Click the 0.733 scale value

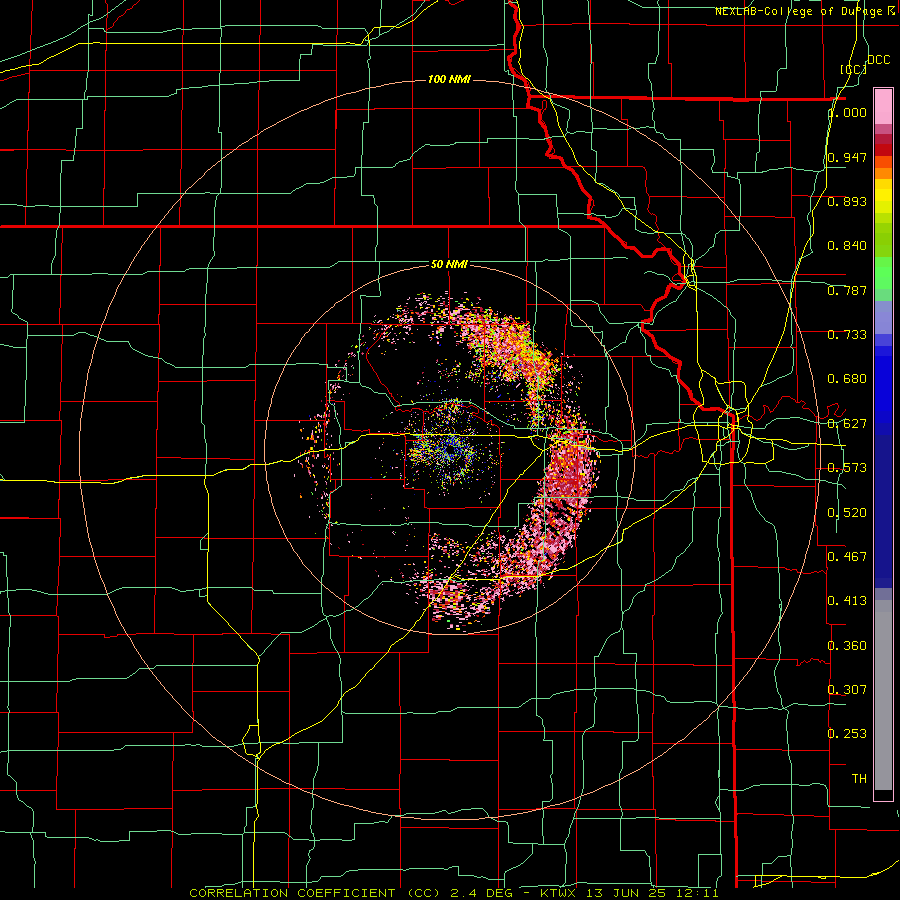pos(848,335)
